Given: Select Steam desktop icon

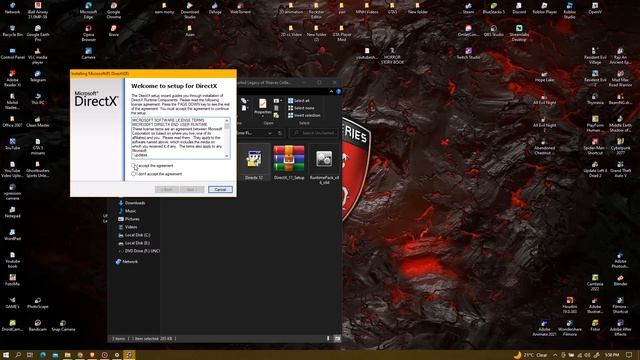Looking at the screenshot, I should [x=468, y=8].
